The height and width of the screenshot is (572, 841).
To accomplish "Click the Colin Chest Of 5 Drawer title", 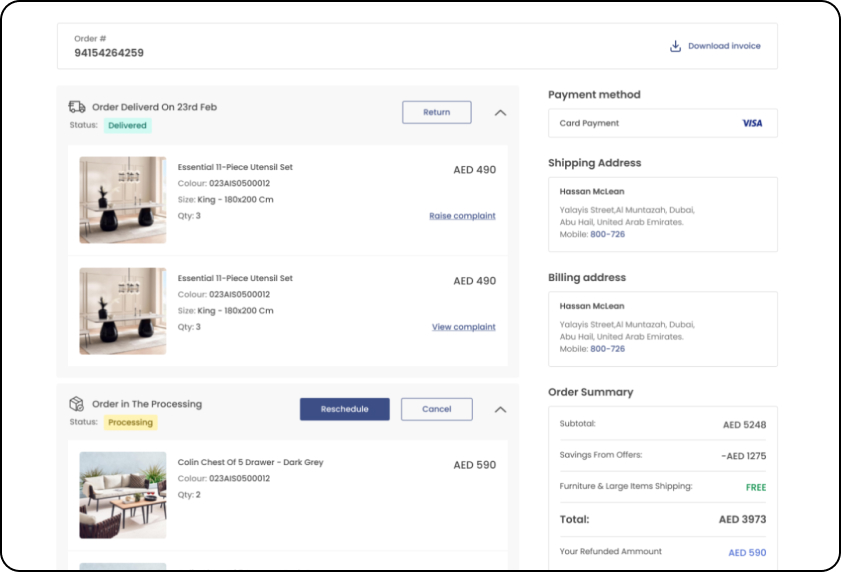I will click(x=250, y=462).
